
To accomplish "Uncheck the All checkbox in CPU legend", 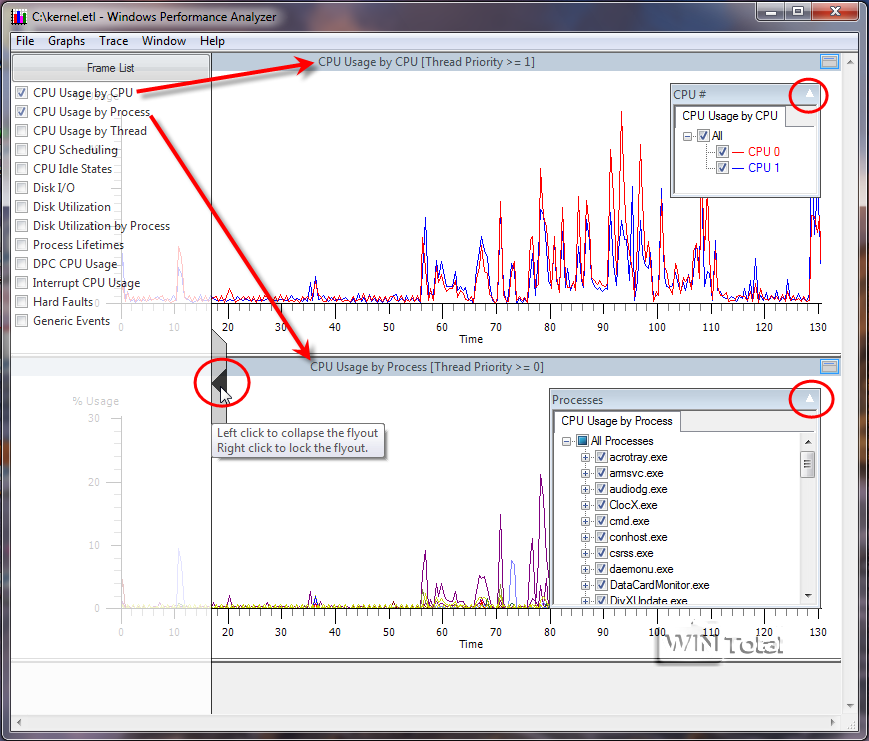I will click(x=703, y=136).
